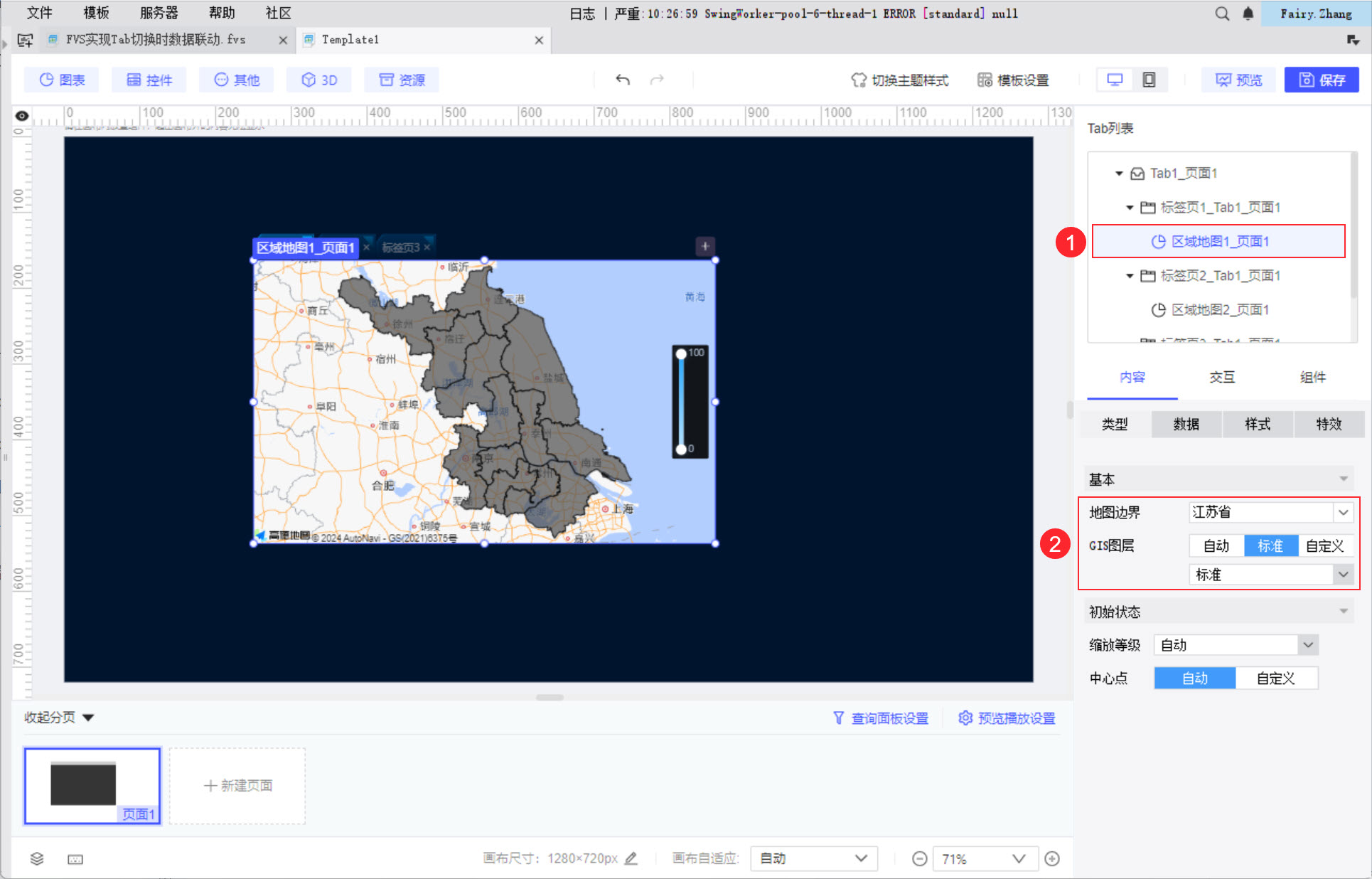Click zoom out minus icon
1372x879 pixels.
click(x=919, y=858)
